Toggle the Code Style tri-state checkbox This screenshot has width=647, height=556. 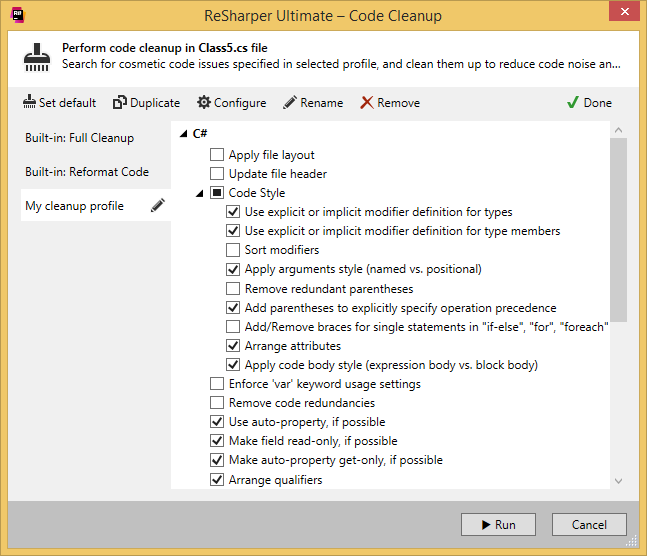(x=217, y=192)
